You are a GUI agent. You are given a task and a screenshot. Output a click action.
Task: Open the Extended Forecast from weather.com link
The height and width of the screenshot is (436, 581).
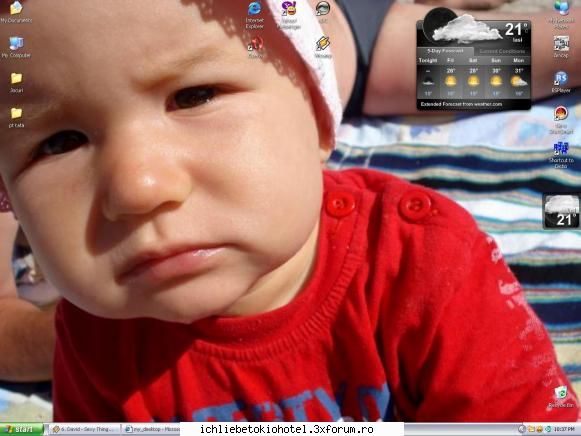[461, 104]
